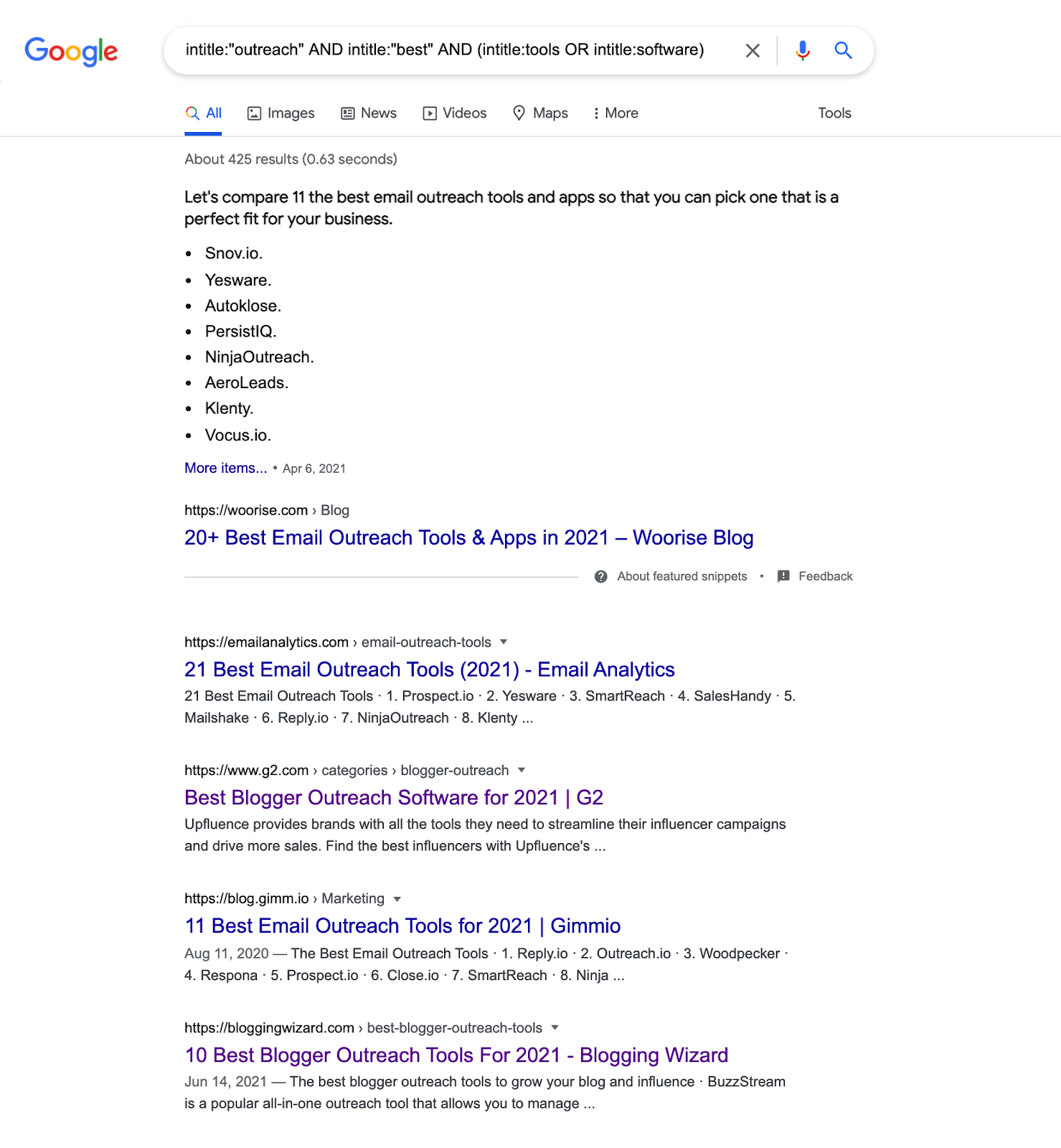
Task: Open the More items link in snippet
Action: coord(225,468)
